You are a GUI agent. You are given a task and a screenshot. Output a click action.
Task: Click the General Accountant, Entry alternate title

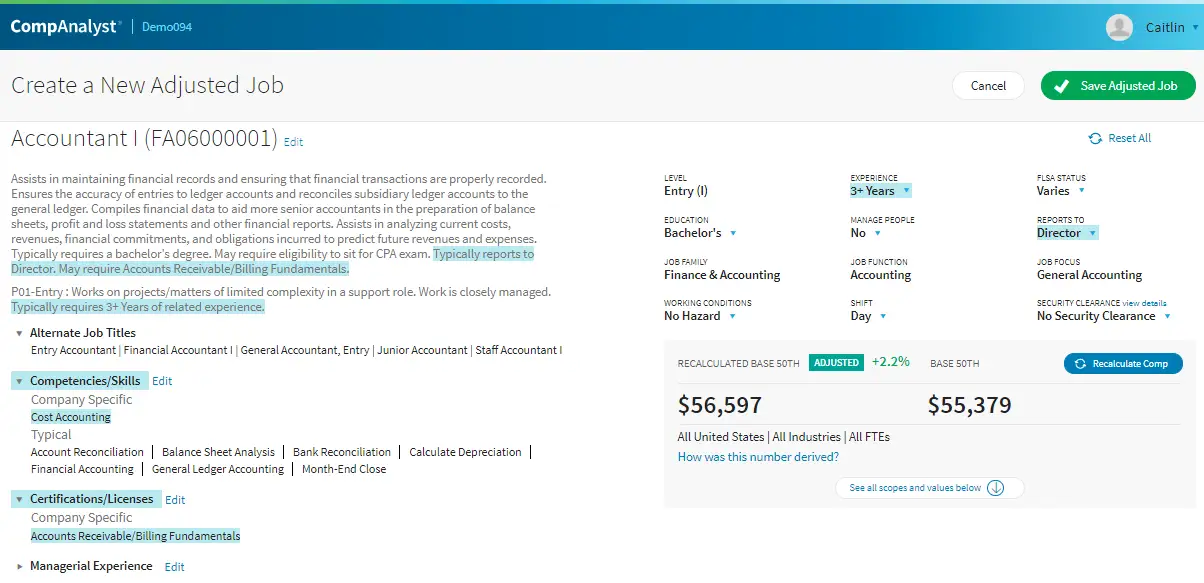coord(305,350)
